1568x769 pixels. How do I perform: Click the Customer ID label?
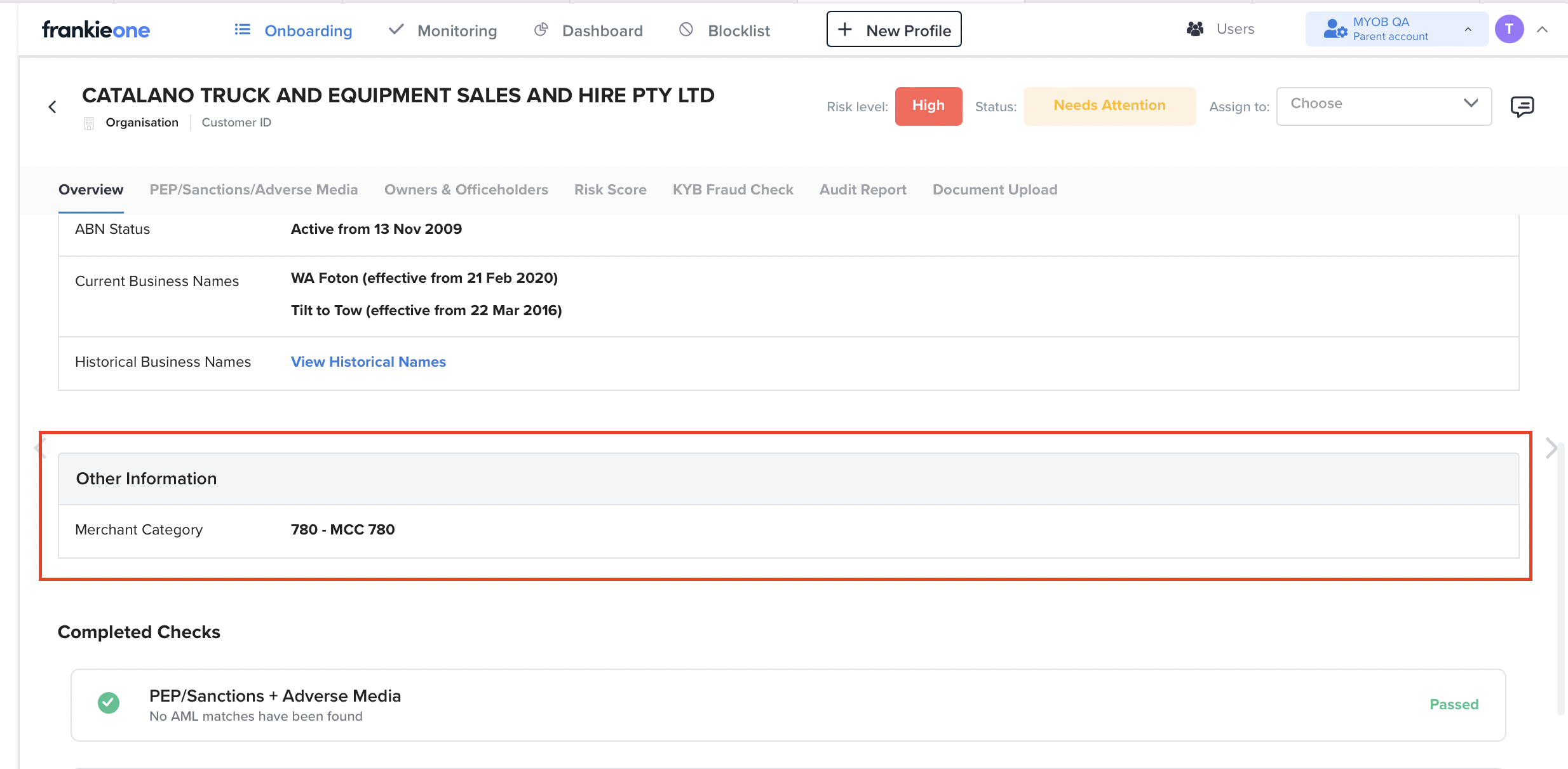point(236,122)
